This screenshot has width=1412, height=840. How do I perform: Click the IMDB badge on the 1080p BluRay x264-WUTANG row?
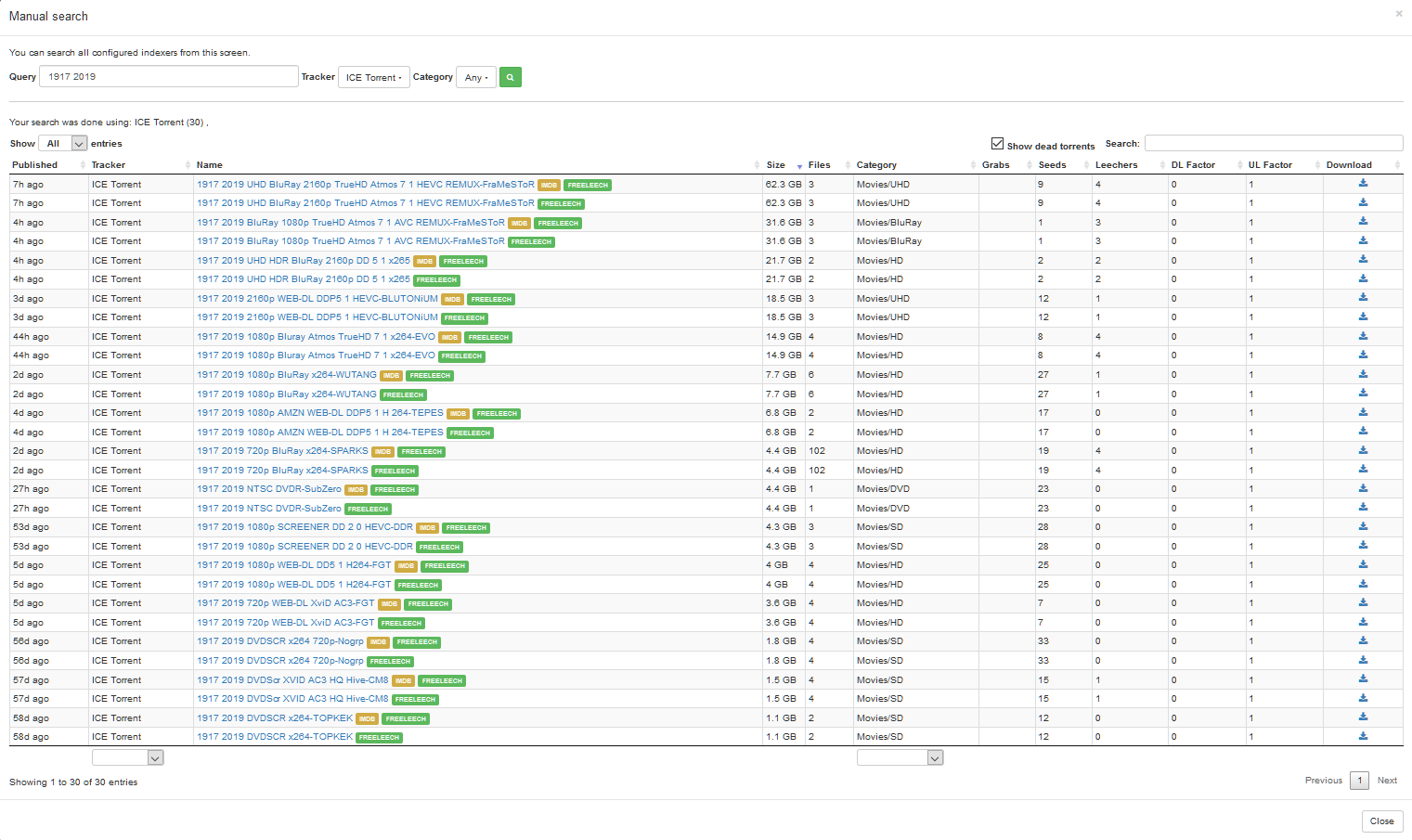[391, 375]
